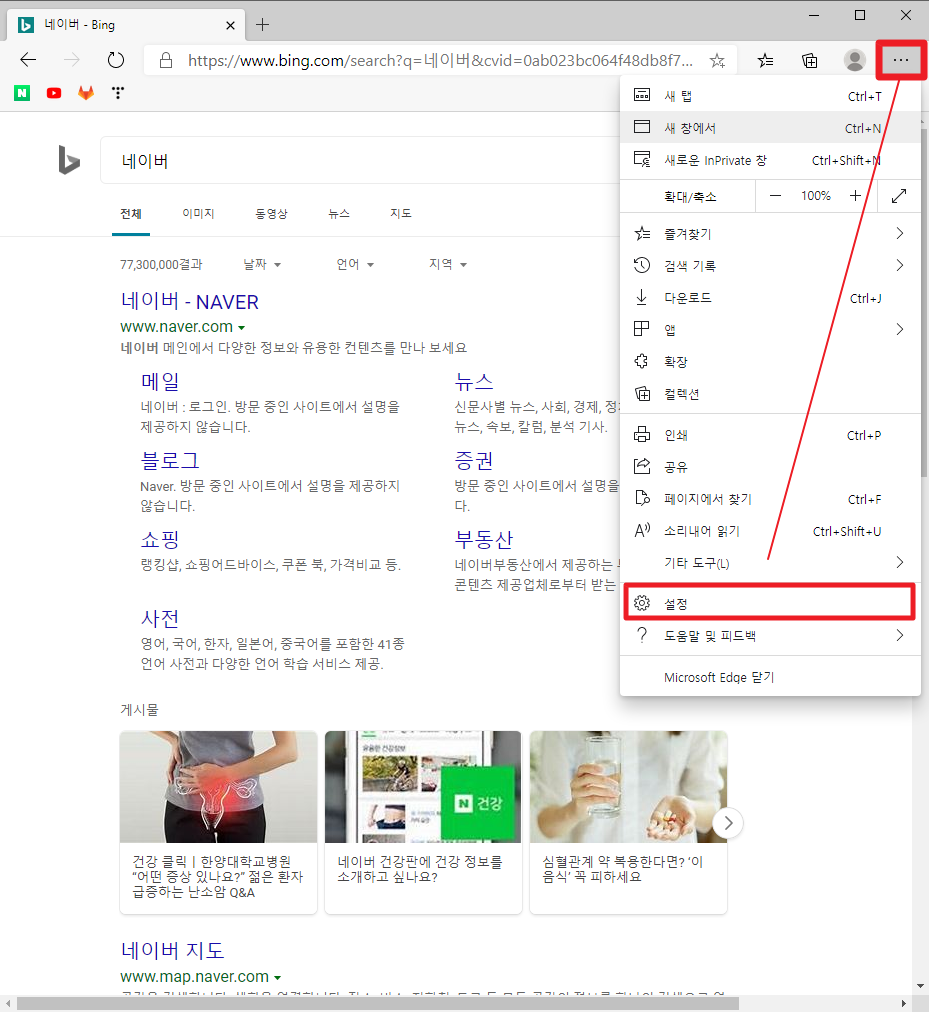The height and width of the screenshot is (1012, 929).
Task: Open 부동산 sublink
Action: coord(484,540)
